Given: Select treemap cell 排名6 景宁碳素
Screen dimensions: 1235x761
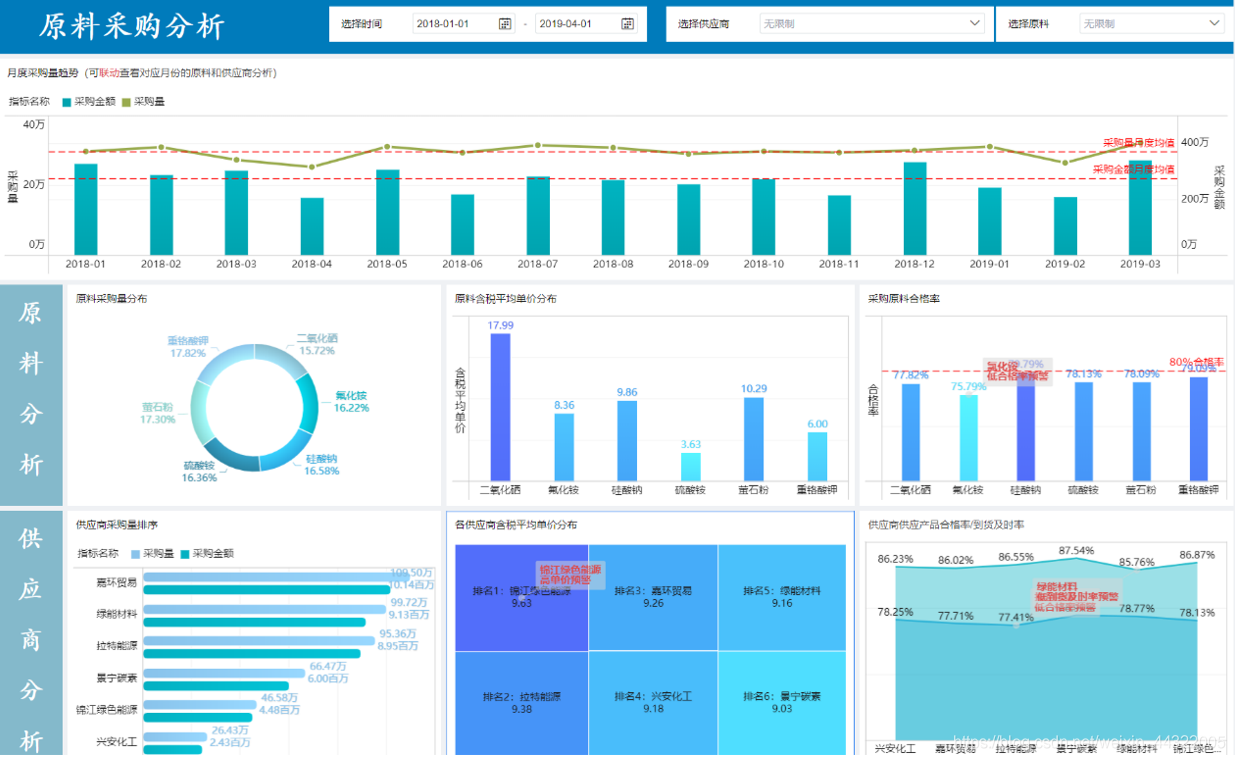Looking at the screenshot, I should [x=782, y=703].
